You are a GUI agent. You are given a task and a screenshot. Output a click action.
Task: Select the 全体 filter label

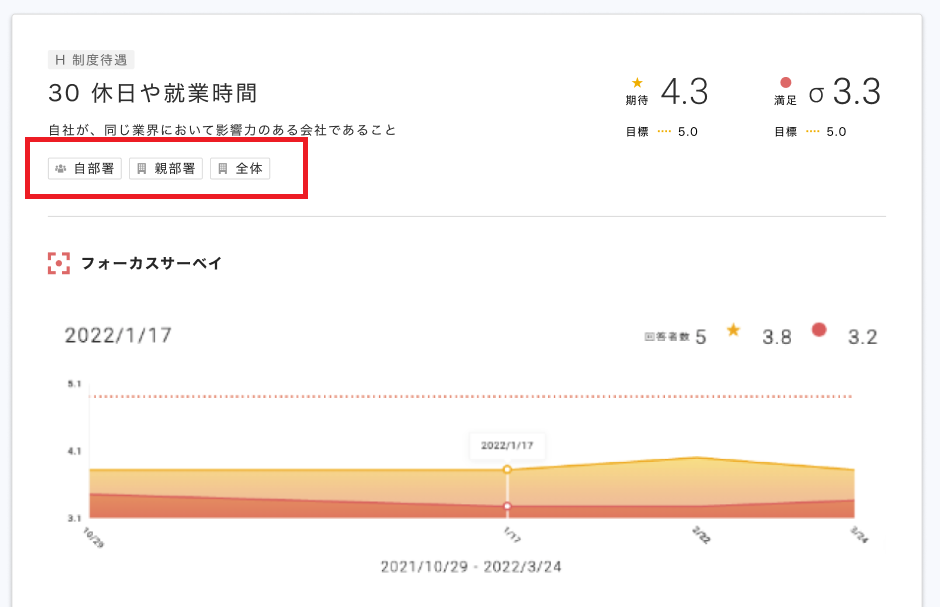(x=249, y=169)
